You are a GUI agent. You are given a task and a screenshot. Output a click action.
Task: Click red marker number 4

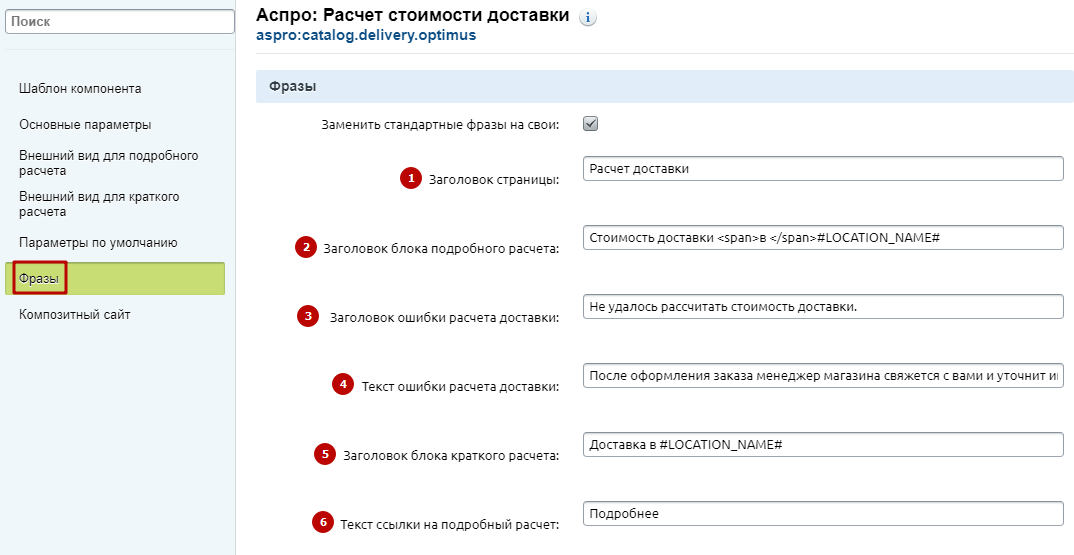343,384
